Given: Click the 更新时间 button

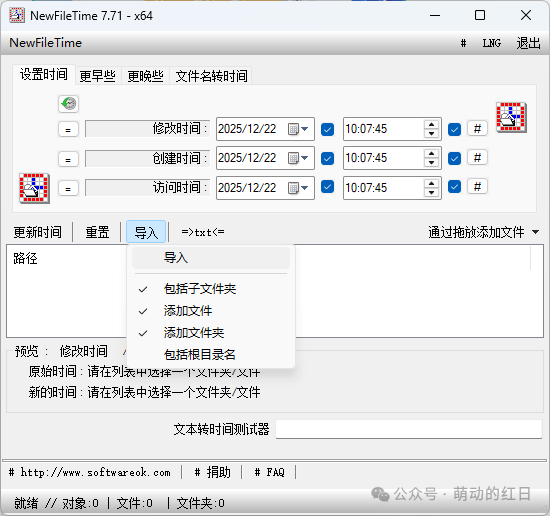Looking at the screenshot, I should (38, 232).
